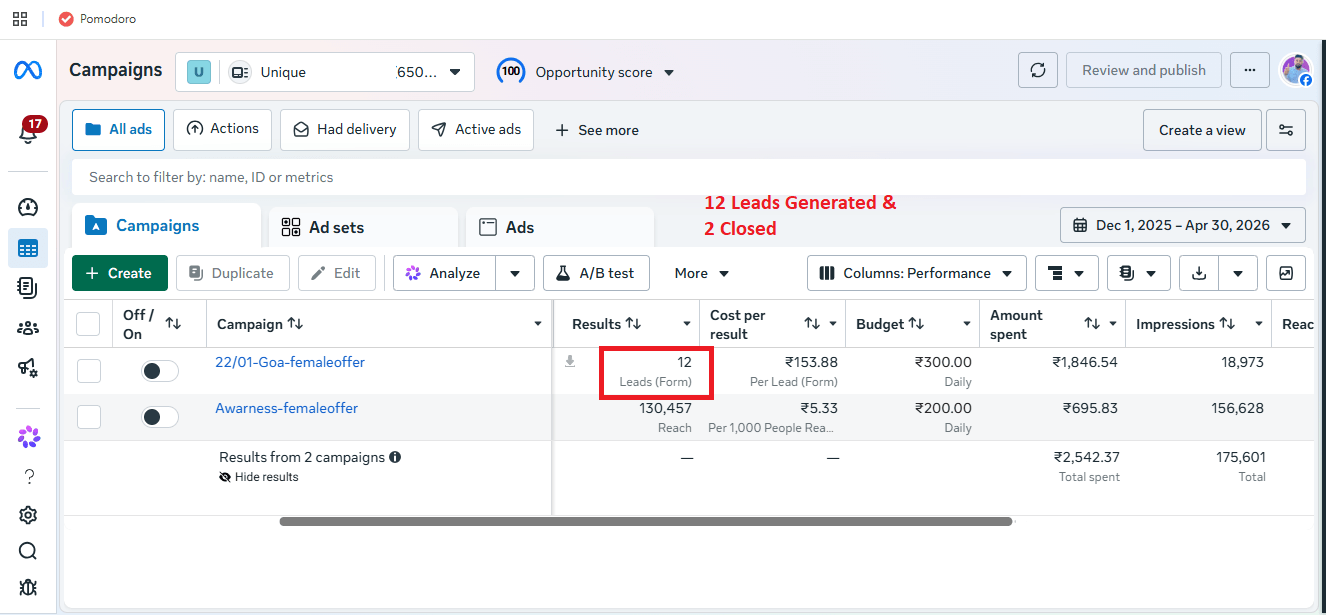Image resolution: width=1326 pixels, height=615 pixels.
Task: Open Audiences people icon in sidebar
Action: (28, 328)
